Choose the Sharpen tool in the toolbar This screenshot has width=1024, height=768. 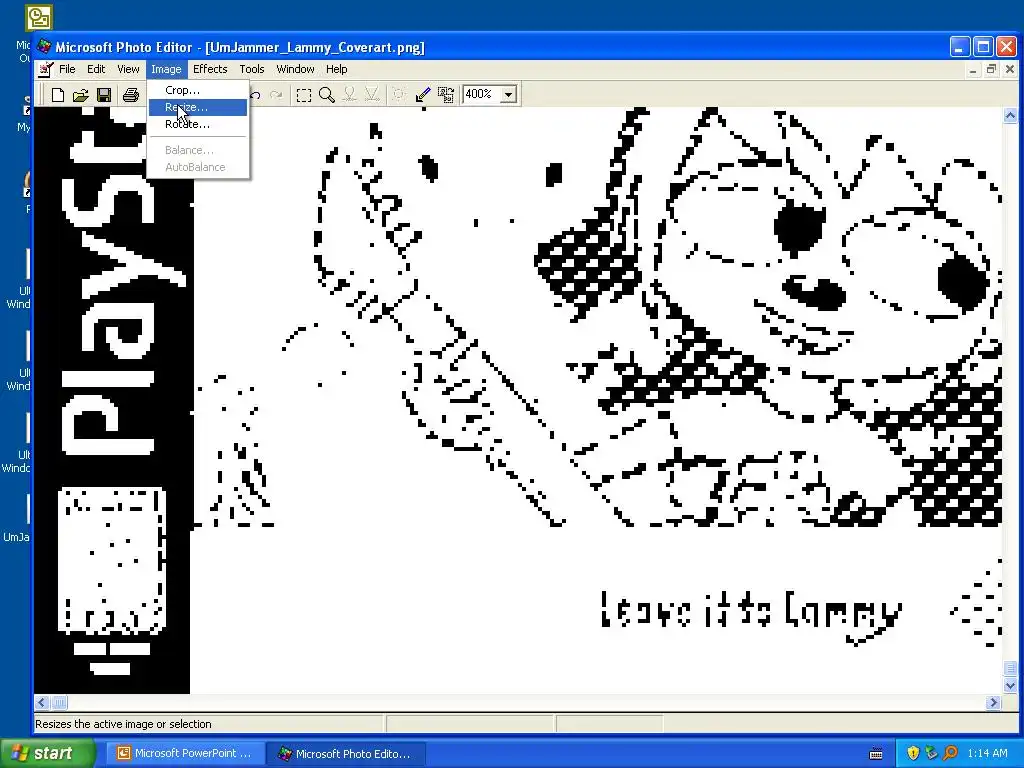tap(372, 95)
